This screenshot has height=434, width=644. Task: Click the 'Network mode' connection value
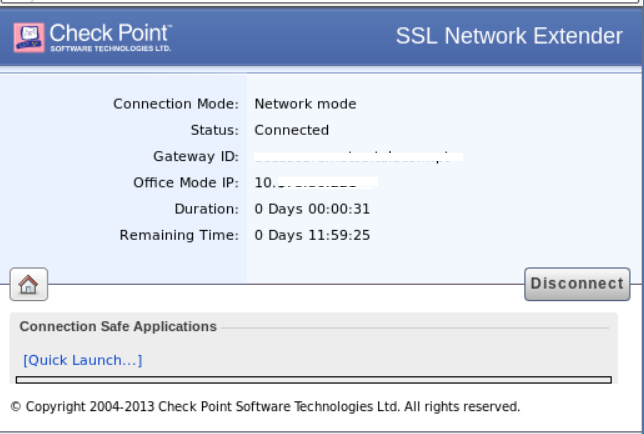coord(305,104)
